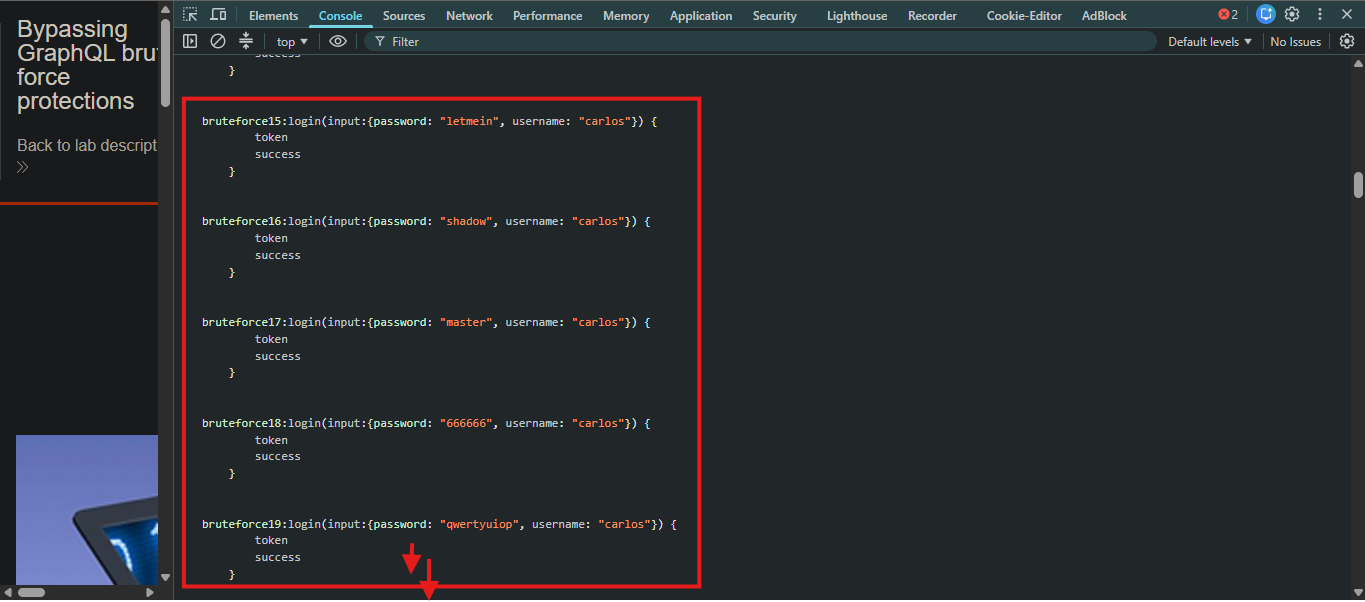1365x602 pixels.
Task: Open the Security tab
Action: [775, 15]
